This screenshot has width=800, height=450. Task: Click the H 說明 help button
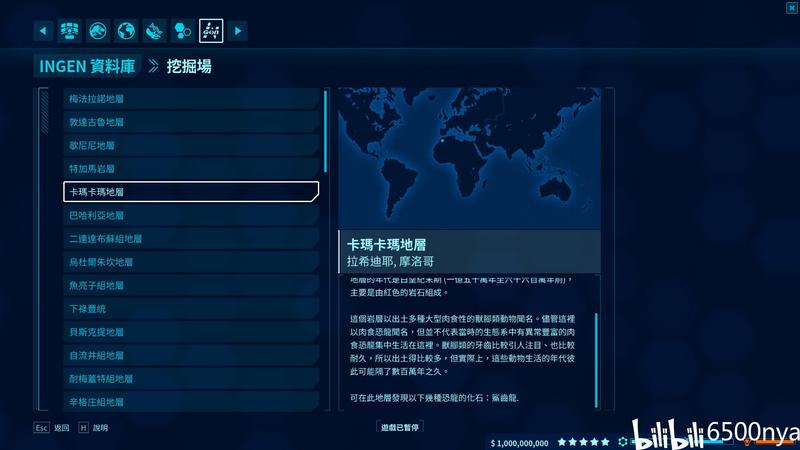pos(93,428)
